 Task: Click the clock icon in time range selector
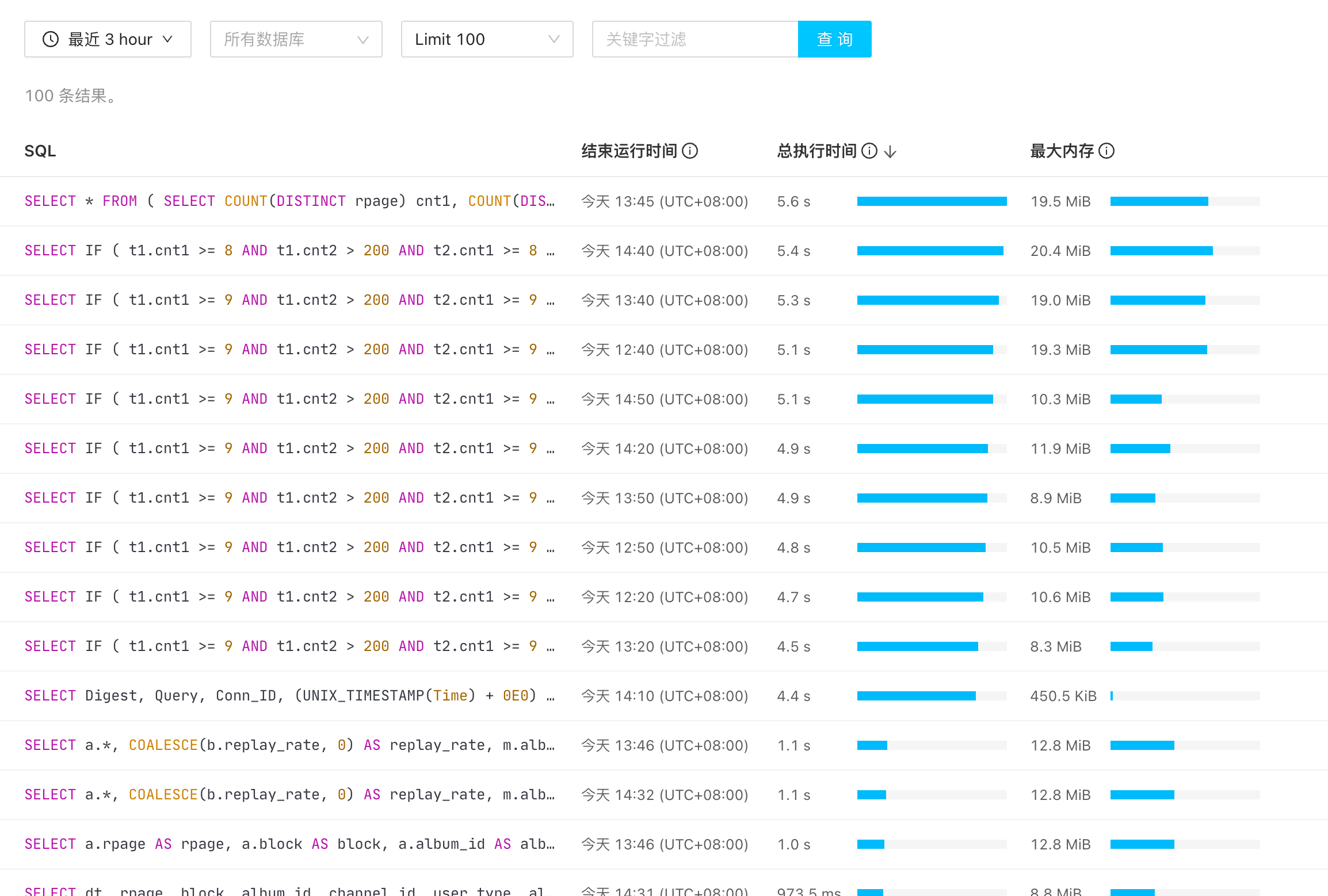51,39
